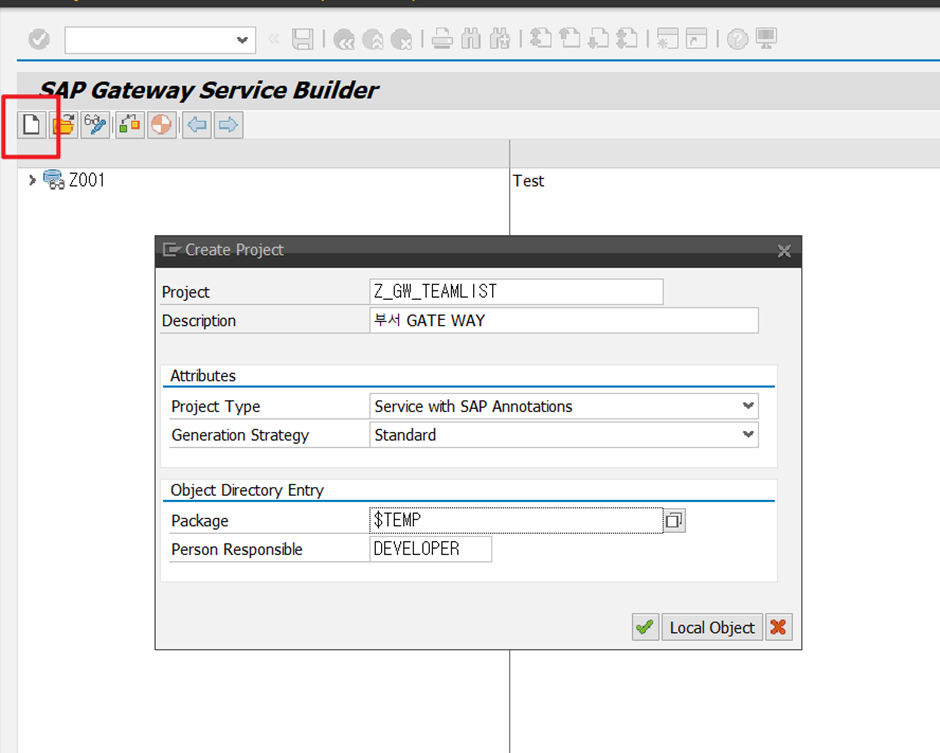The width and height of the screenshot is (940, 753).
Task: Click the Generate Runtime Objects red-white circle icon
Action: click(x=161, y=125)
